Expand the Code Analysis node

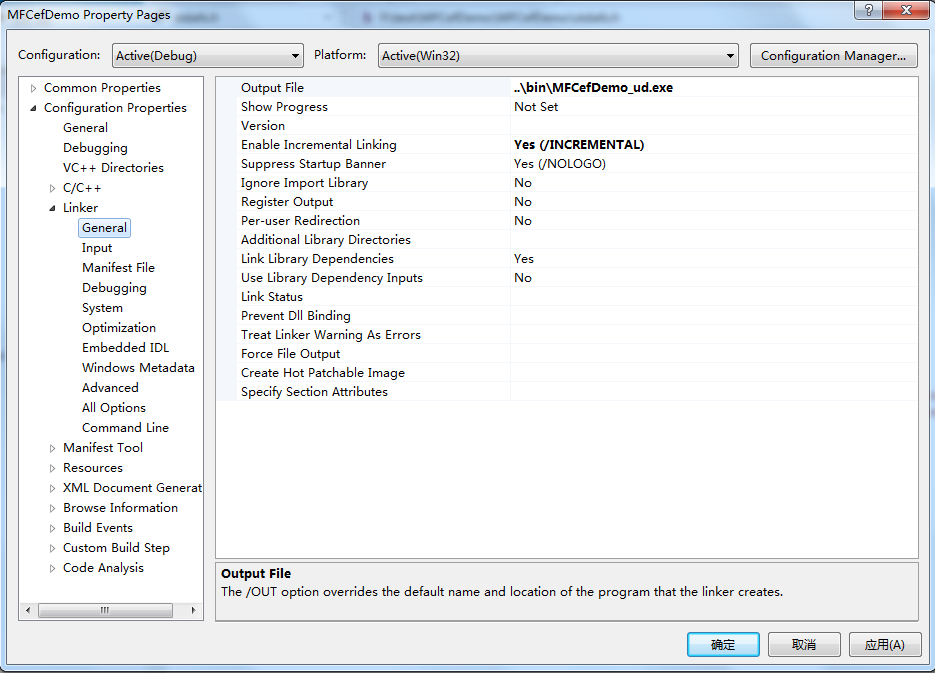click(x=52, y=567)
